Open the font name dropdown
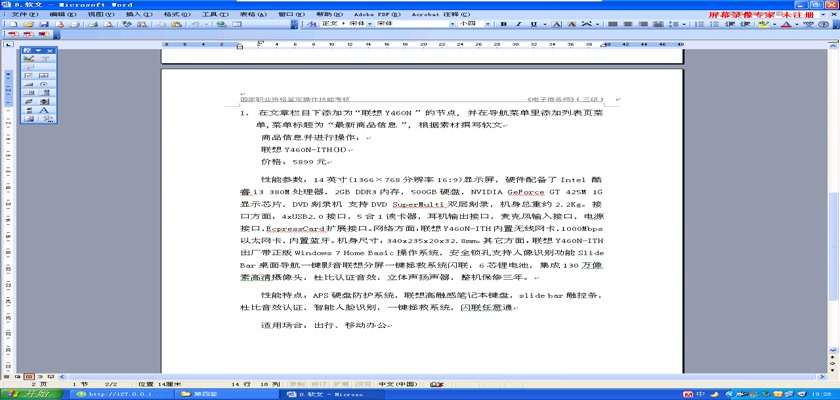Screen dimensions: 840x400 pyautogui.click(x=453, y=24)
